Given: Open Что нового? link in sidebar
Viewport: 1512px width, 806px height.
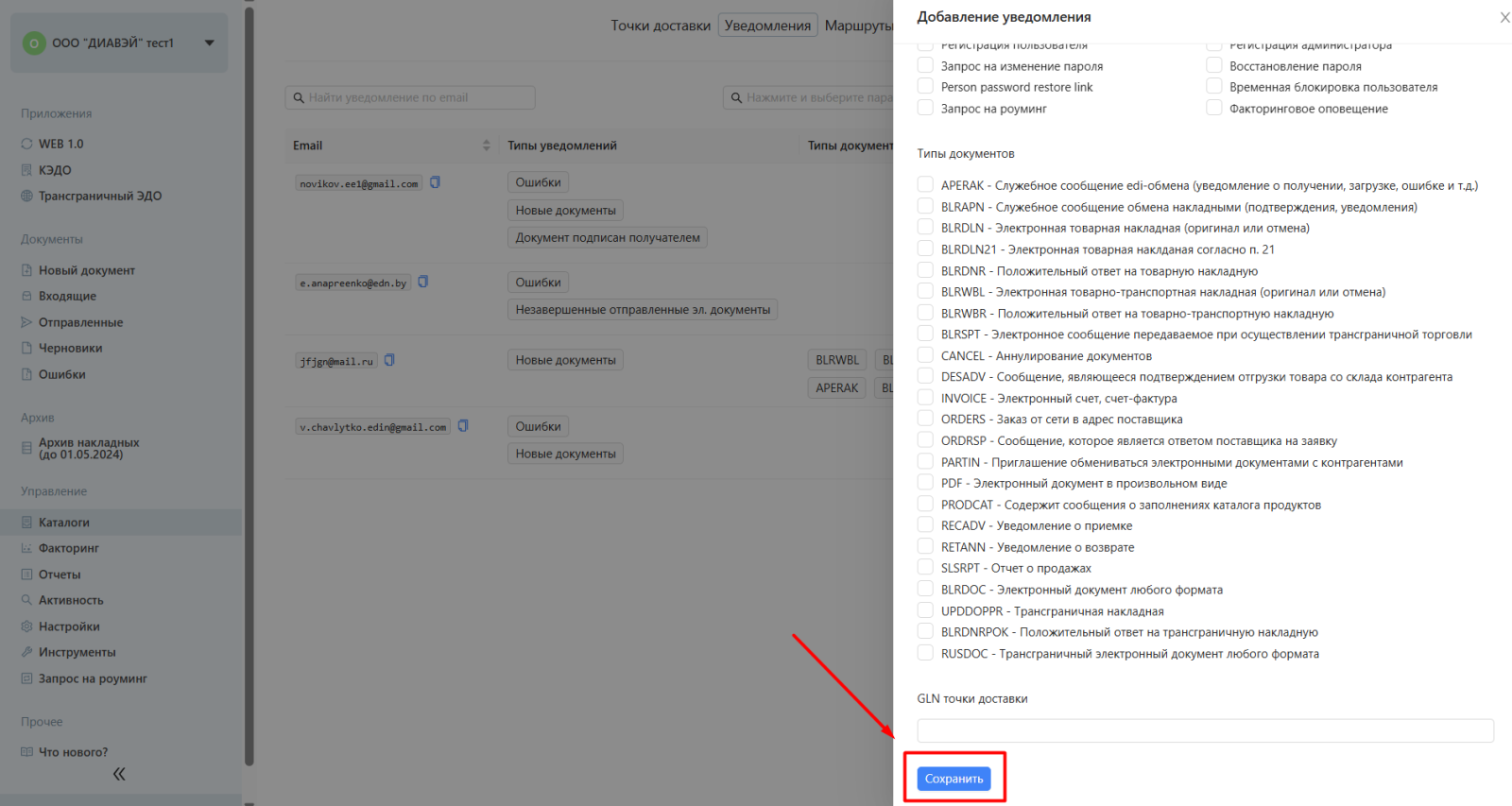Looking at the screenshot, I should [x=73, y=752].
